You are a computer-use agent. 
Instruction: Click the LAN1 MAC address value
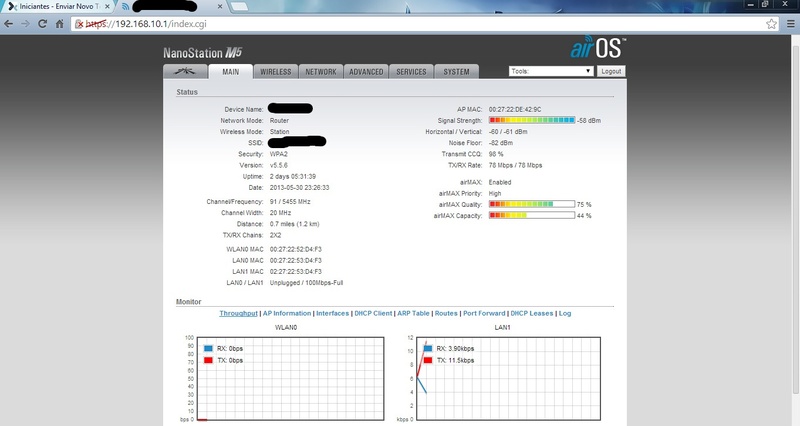pyautogui.click(x=295, y=271)
